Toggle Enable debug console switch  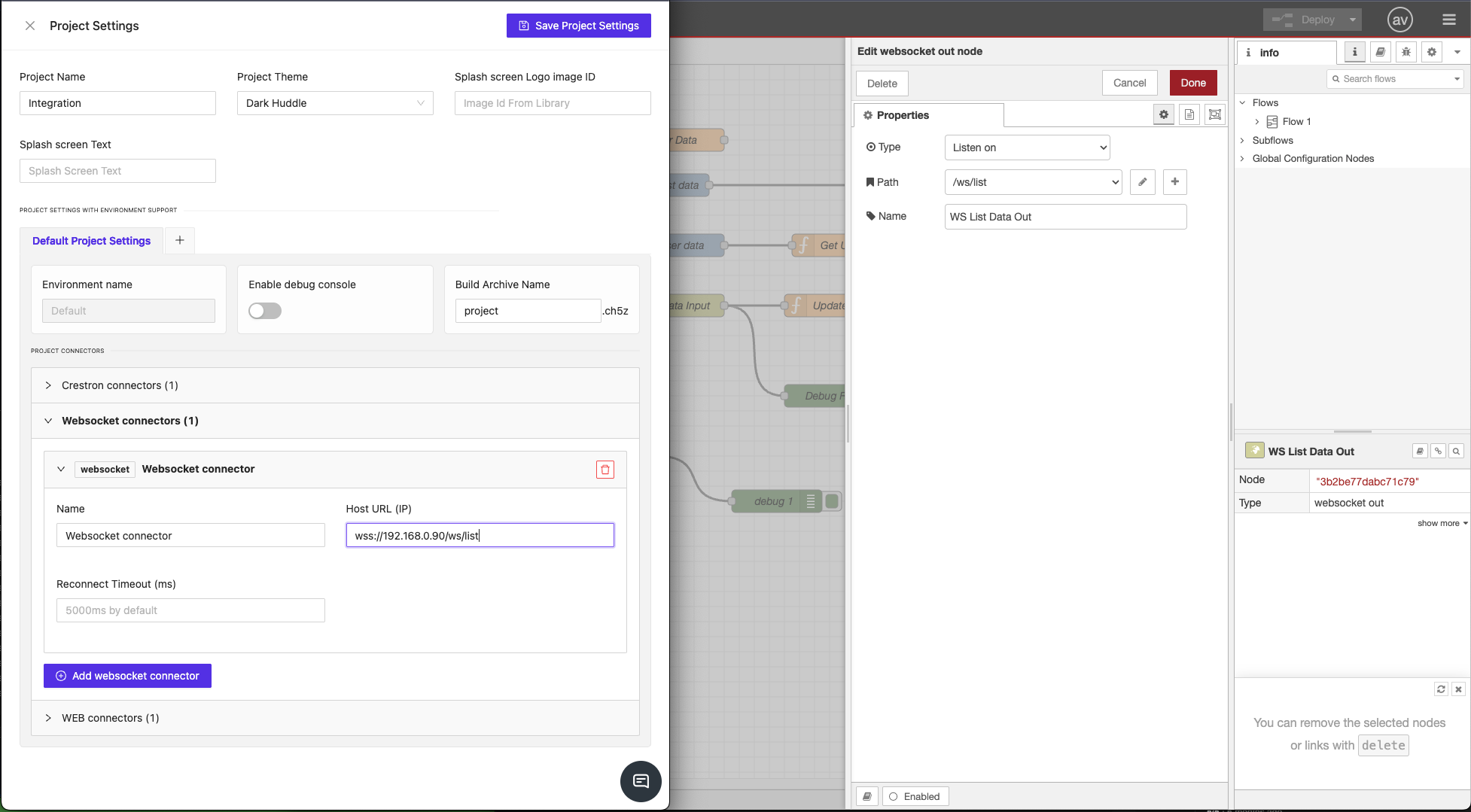click(265, 311)
